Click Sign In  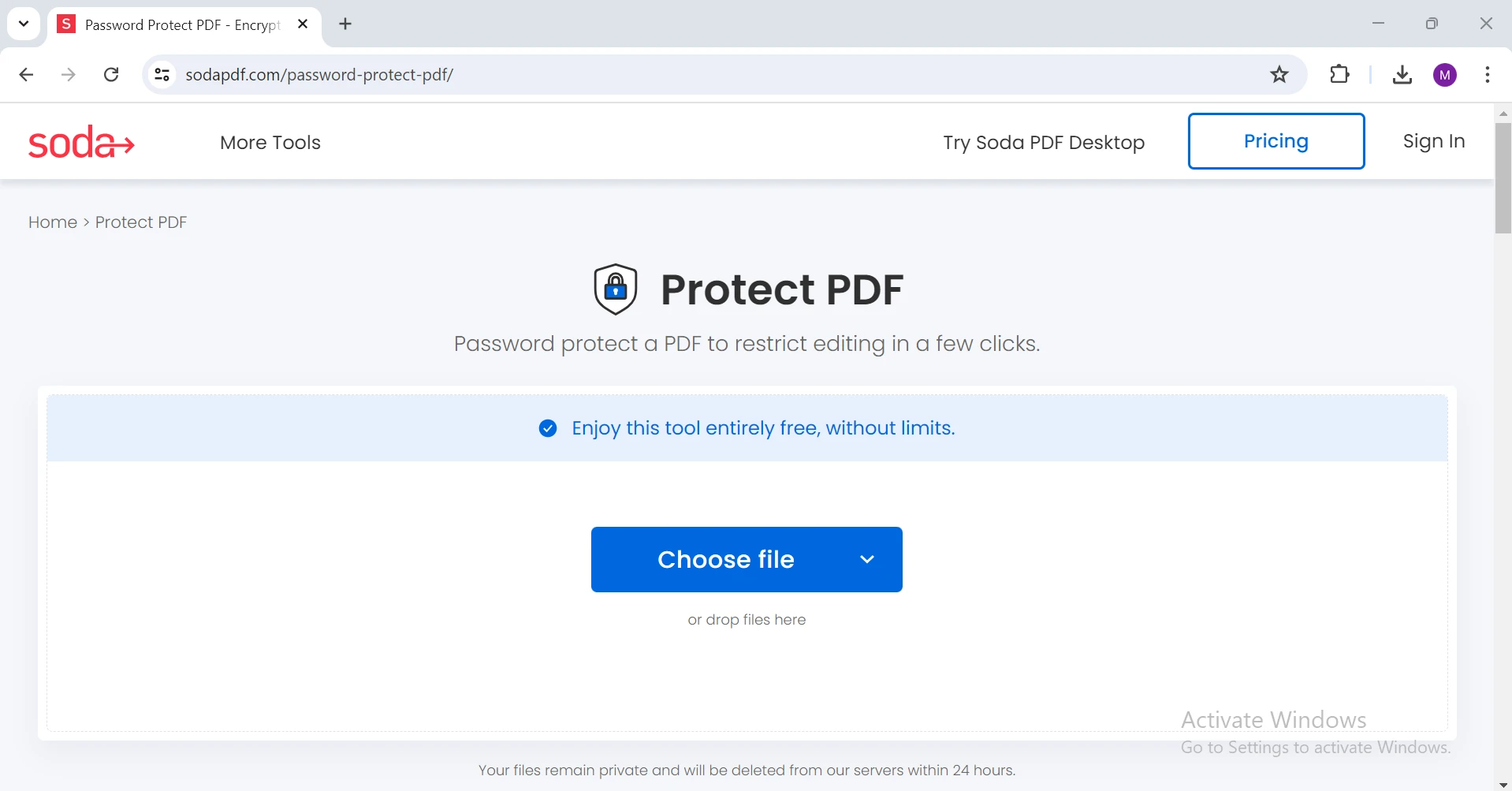[1434, 141]
